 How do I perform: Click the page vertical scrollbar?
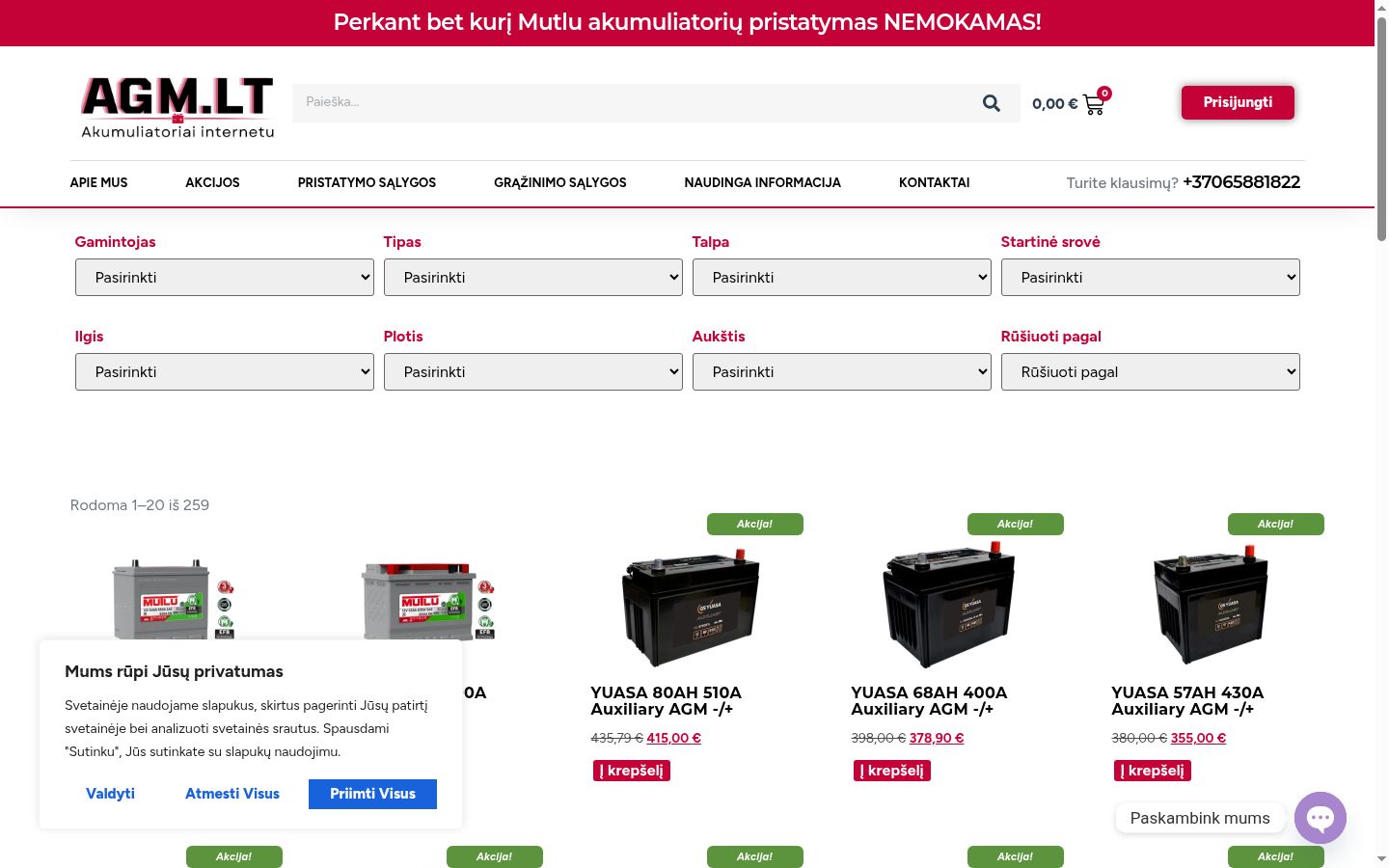(1381, 128)
